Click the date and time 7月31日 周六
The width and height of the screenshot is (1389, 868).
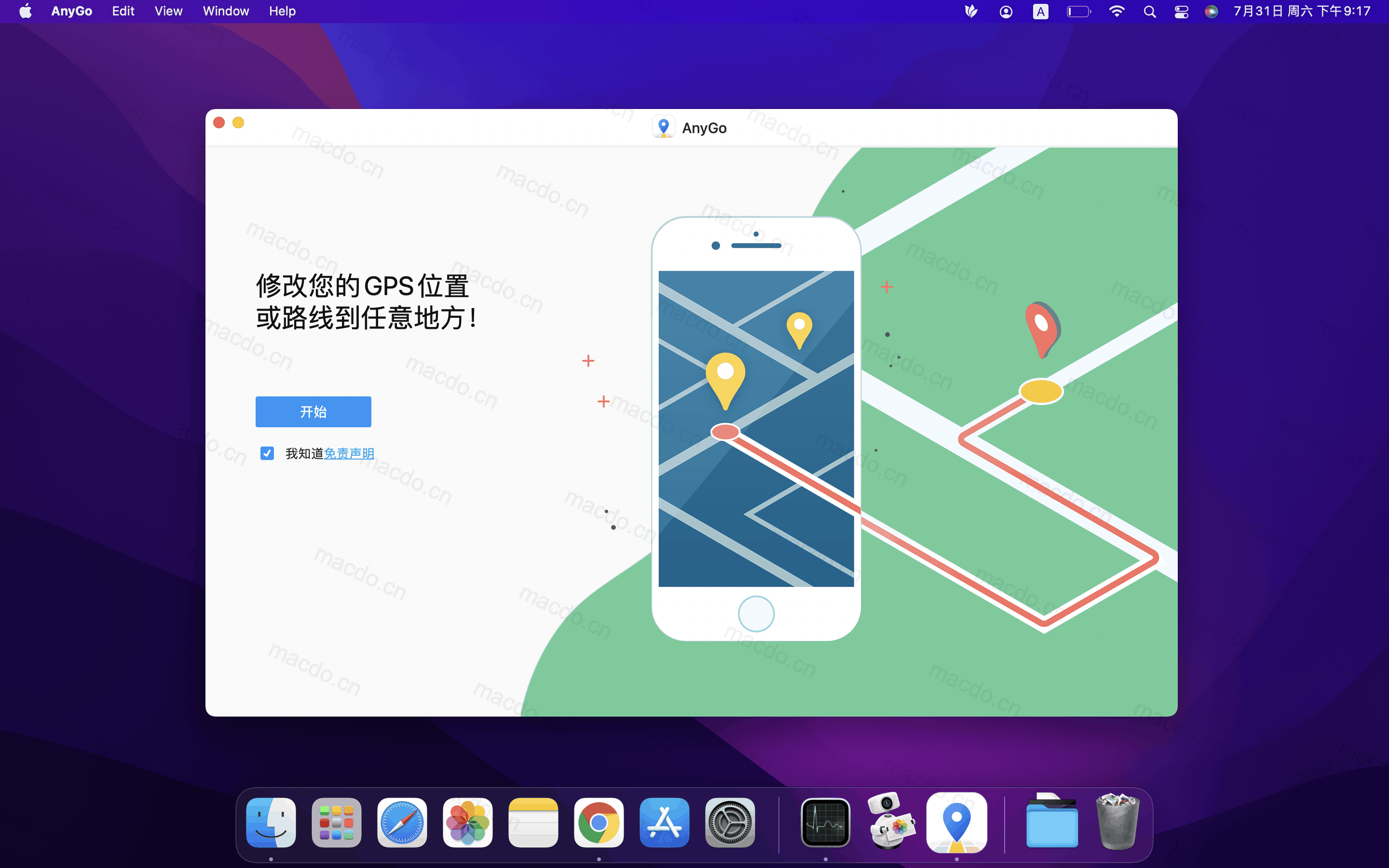pyautogui.click(x=1302, y=11)
